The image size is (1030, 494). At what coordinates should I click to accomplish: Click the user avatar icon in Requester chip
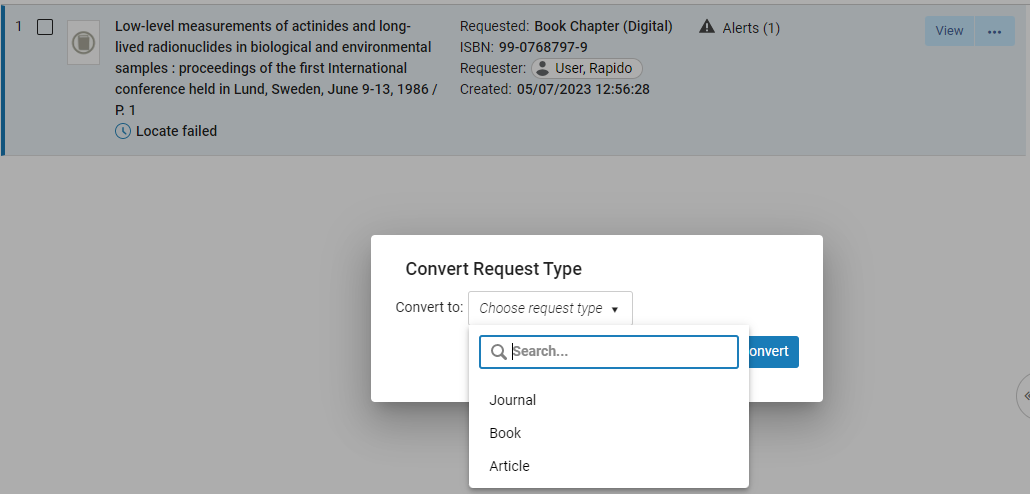pyautogui.click(x=542, y=68)
